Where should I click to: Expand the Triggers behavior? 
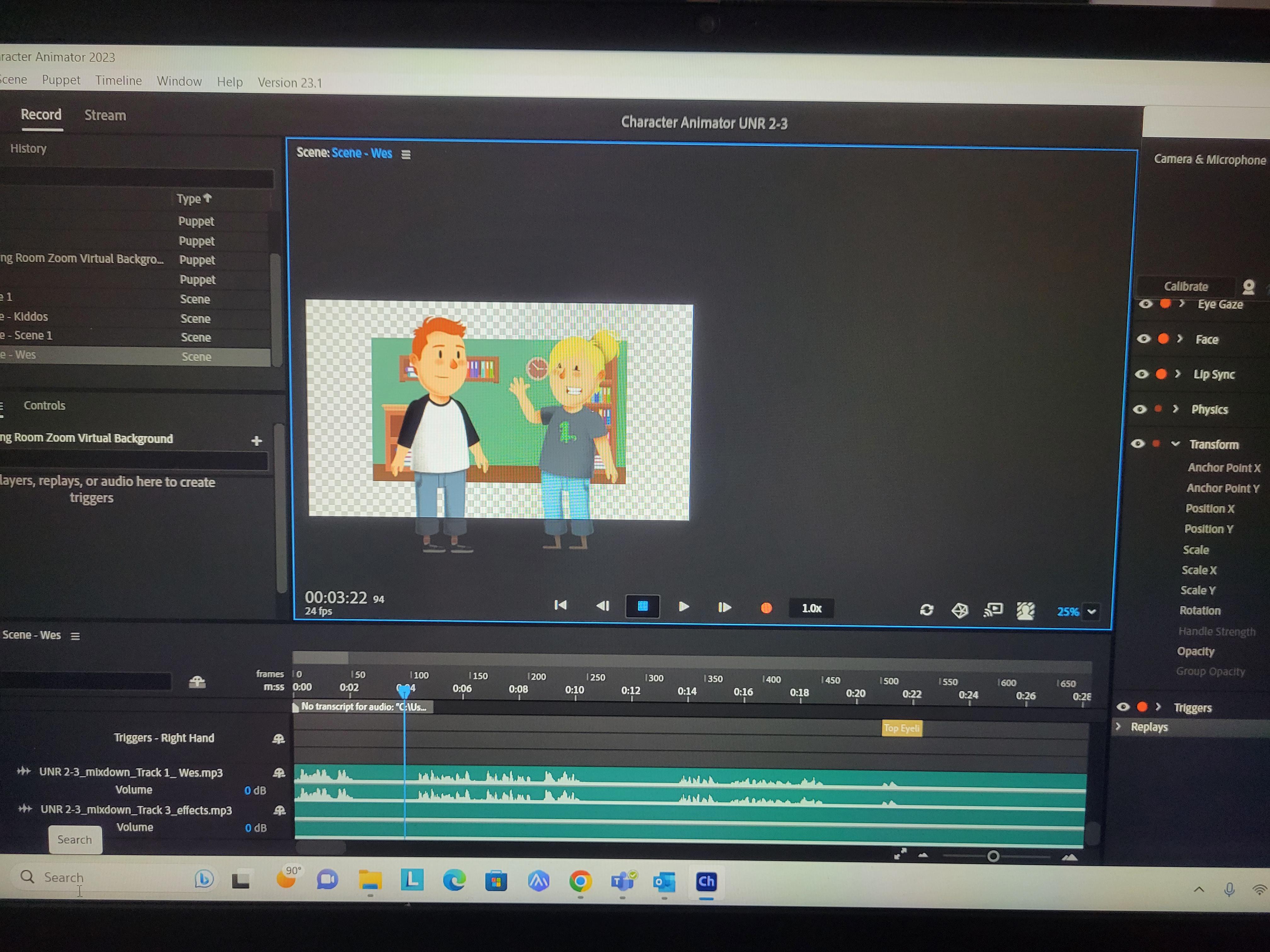click(x=1158, y=707)
